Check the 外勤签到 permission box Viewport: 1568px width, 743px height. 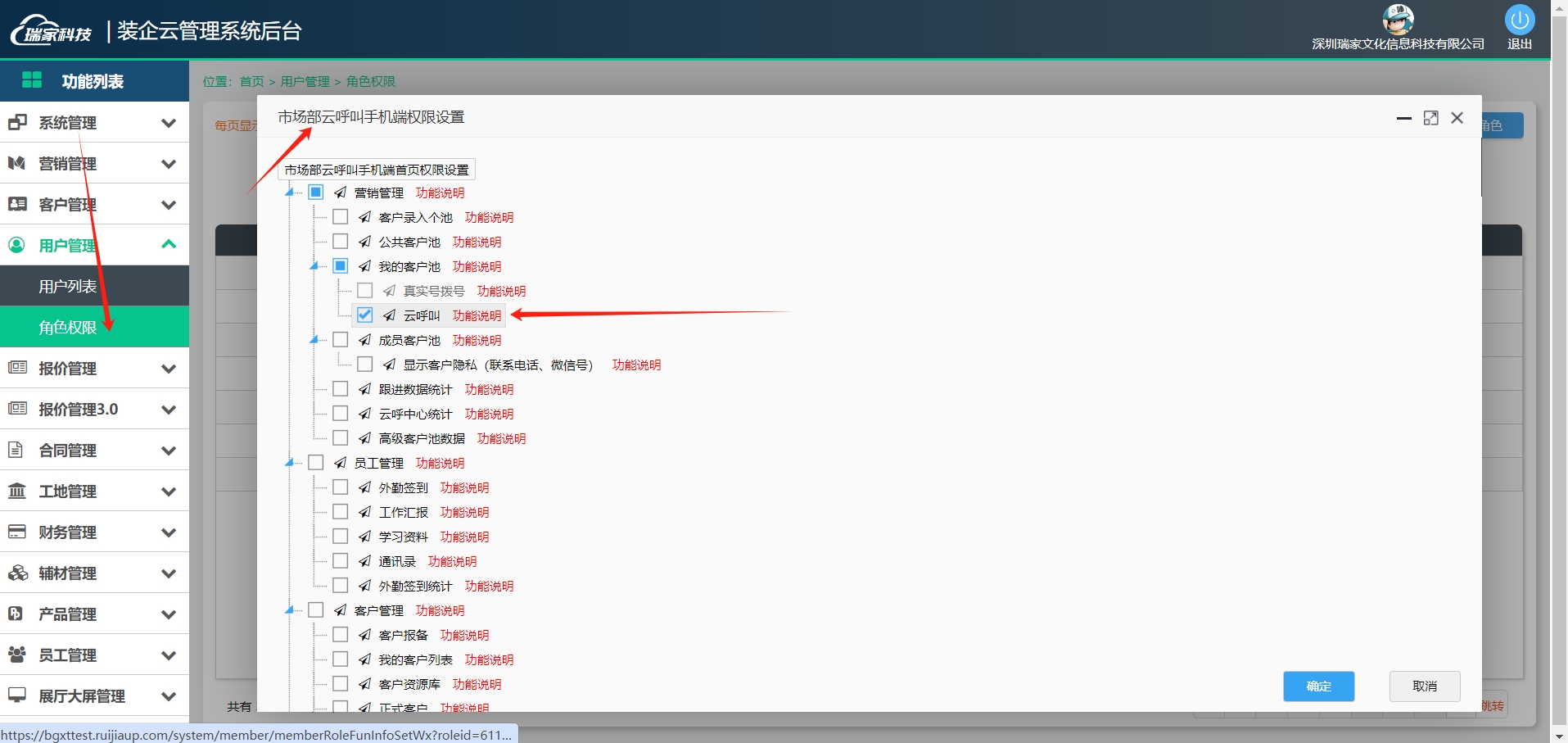tap(341, 487)
